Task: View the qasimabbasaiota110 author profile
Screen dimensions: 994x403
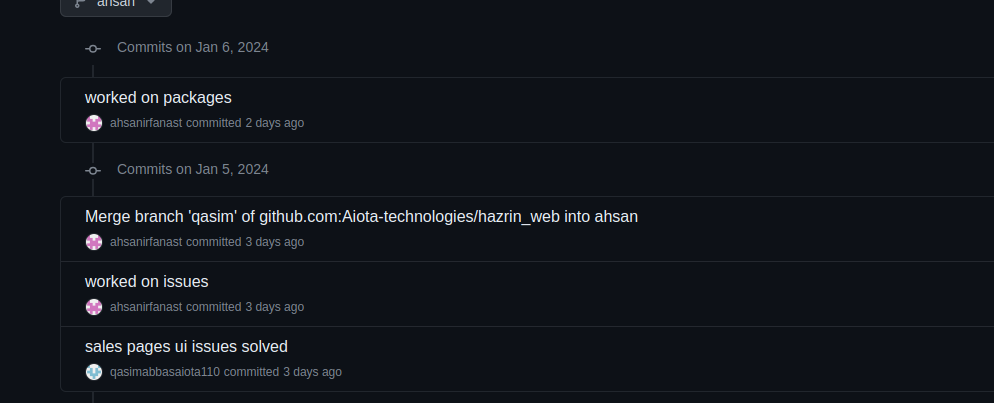Action: pos(165,372)
